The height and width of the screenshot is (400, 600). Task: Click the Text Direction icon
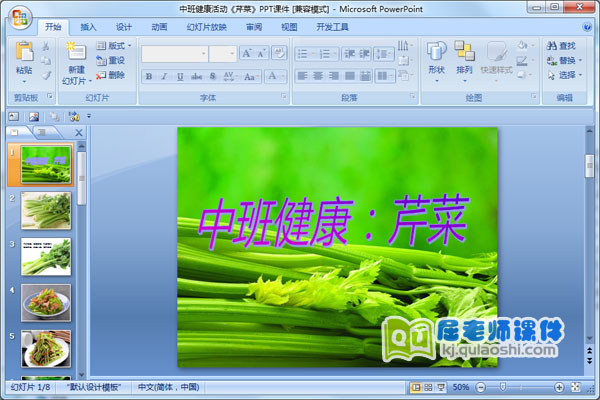pos(405,46)
